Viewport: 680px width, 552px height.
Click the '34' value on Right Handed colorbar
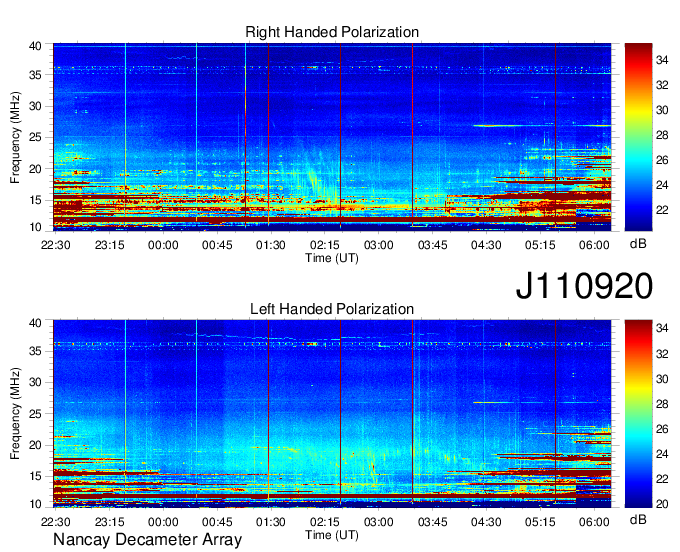pos(662,60)
